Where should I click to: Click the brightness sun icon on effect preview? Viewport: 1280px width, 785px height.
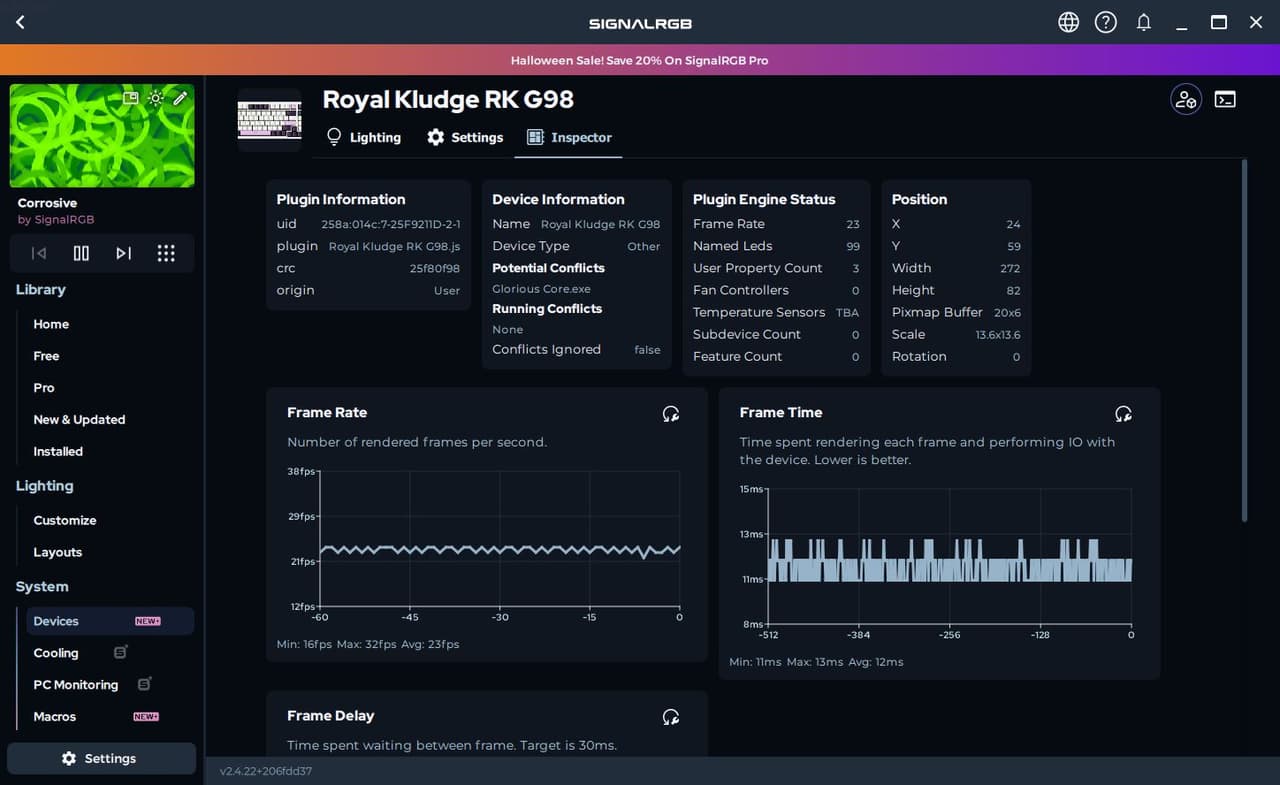(155, 98)
